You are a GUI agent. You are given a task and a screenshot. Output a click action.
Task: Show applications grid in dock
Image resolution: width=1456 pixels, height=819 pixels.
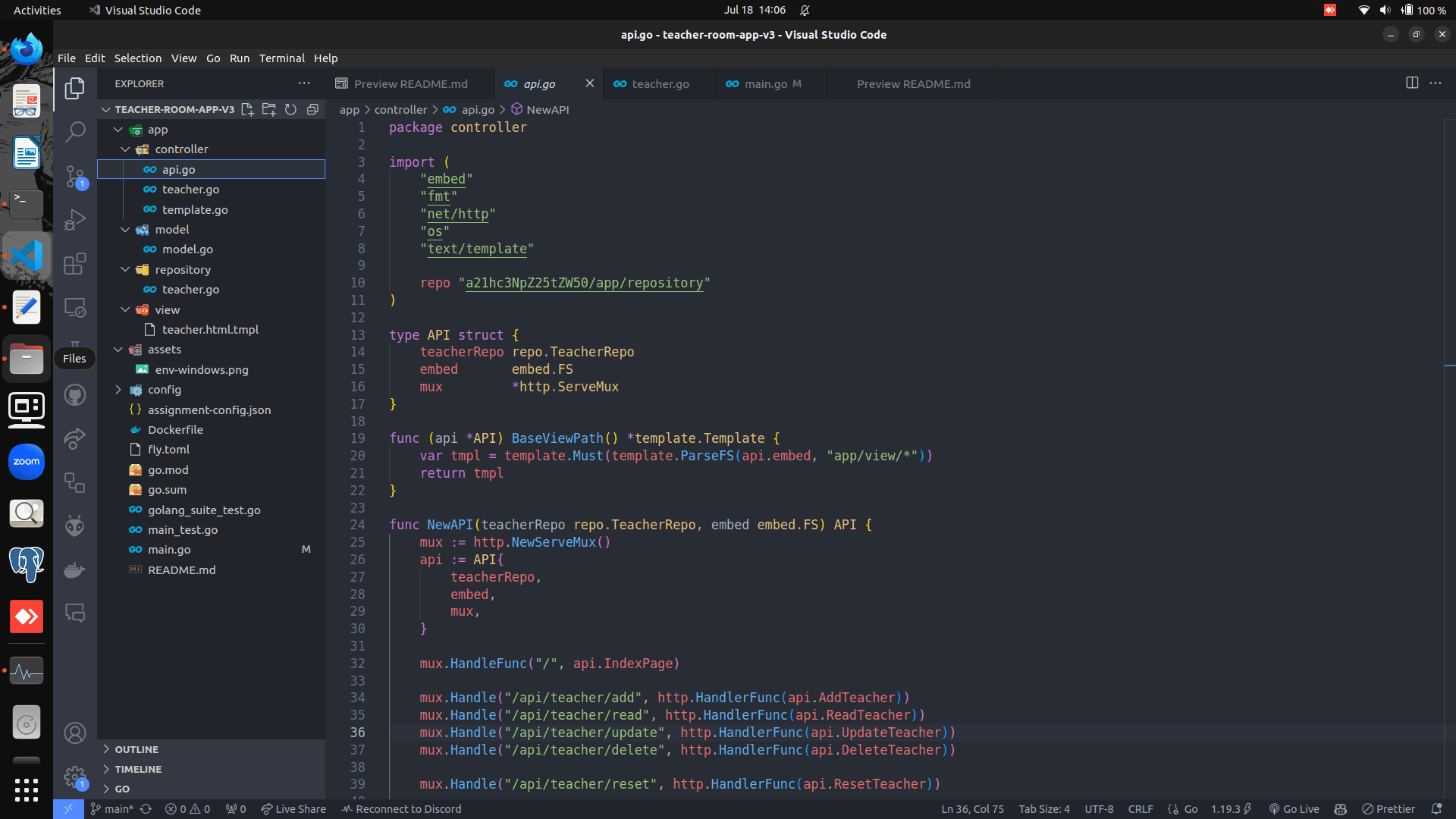27,789
